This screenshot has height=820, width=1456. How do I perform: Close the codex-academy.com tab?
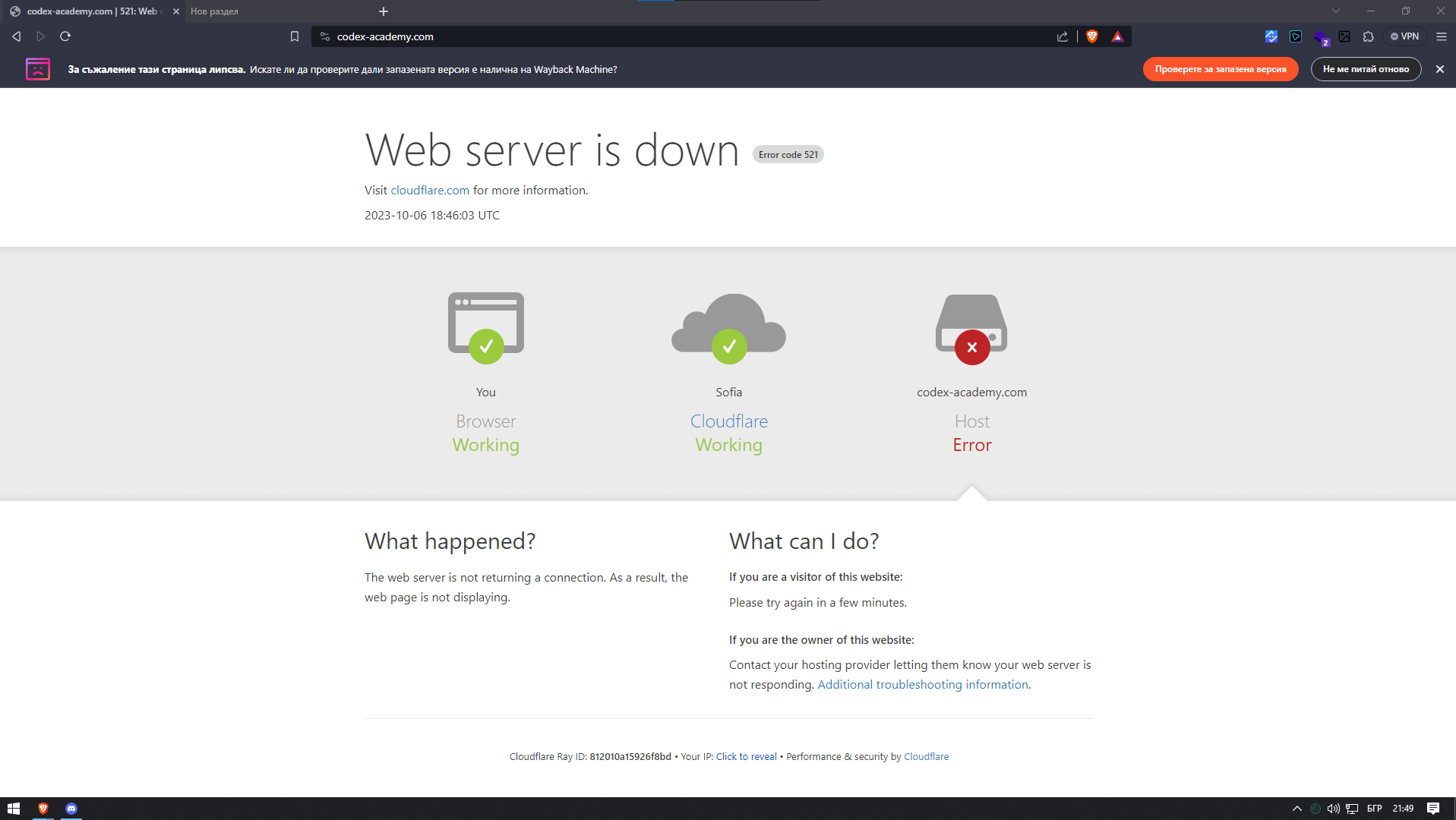(176, 11)
